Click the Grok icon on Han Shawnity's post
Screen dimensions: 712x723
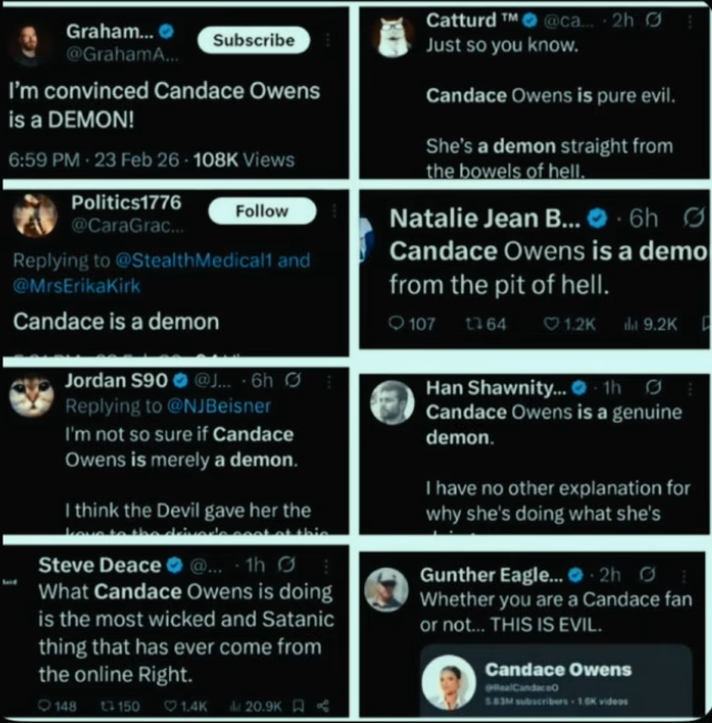[x=655, y=387]
